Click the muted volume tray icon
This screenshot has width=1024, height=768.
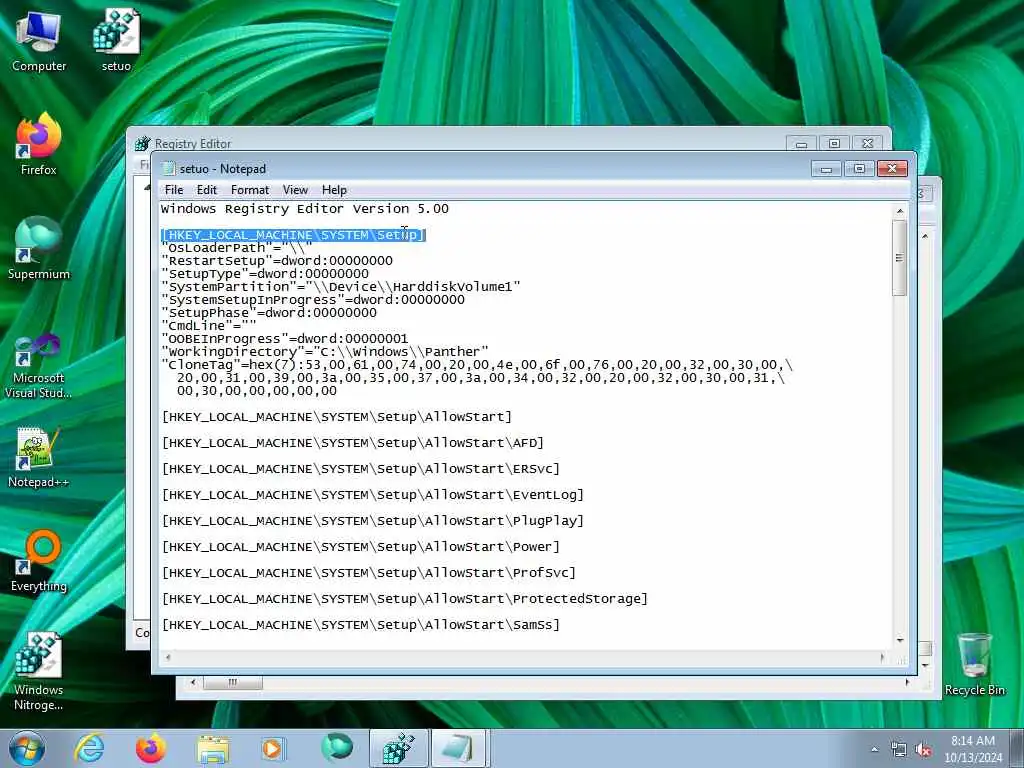(923, 750)
